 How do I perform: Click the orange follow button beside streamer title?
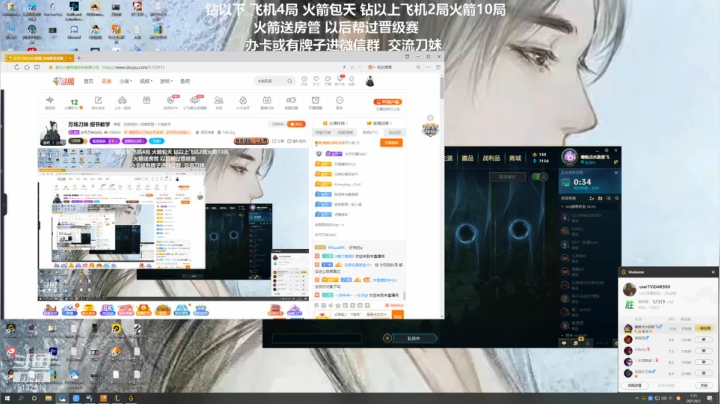(x=297, y=124)
